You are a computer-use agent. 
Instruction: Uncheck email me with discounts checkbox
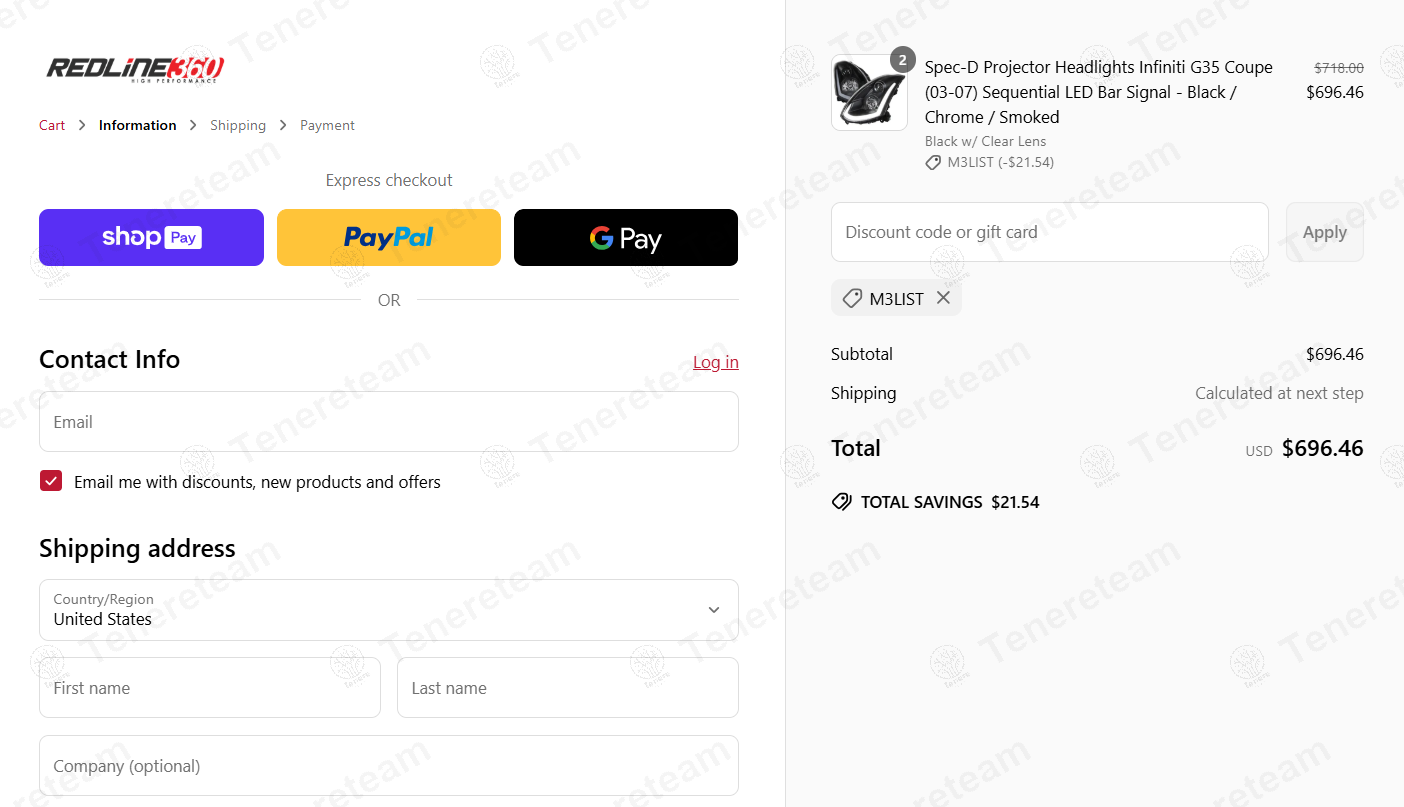coord(51,481)
